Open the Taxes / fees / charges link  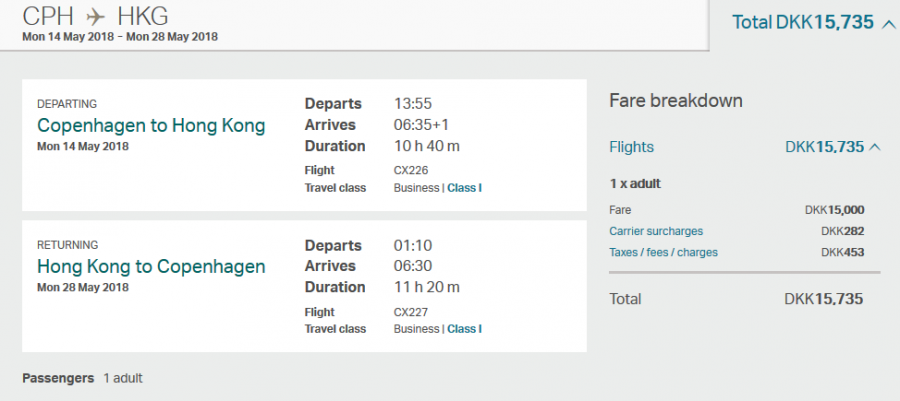point(663,252)
